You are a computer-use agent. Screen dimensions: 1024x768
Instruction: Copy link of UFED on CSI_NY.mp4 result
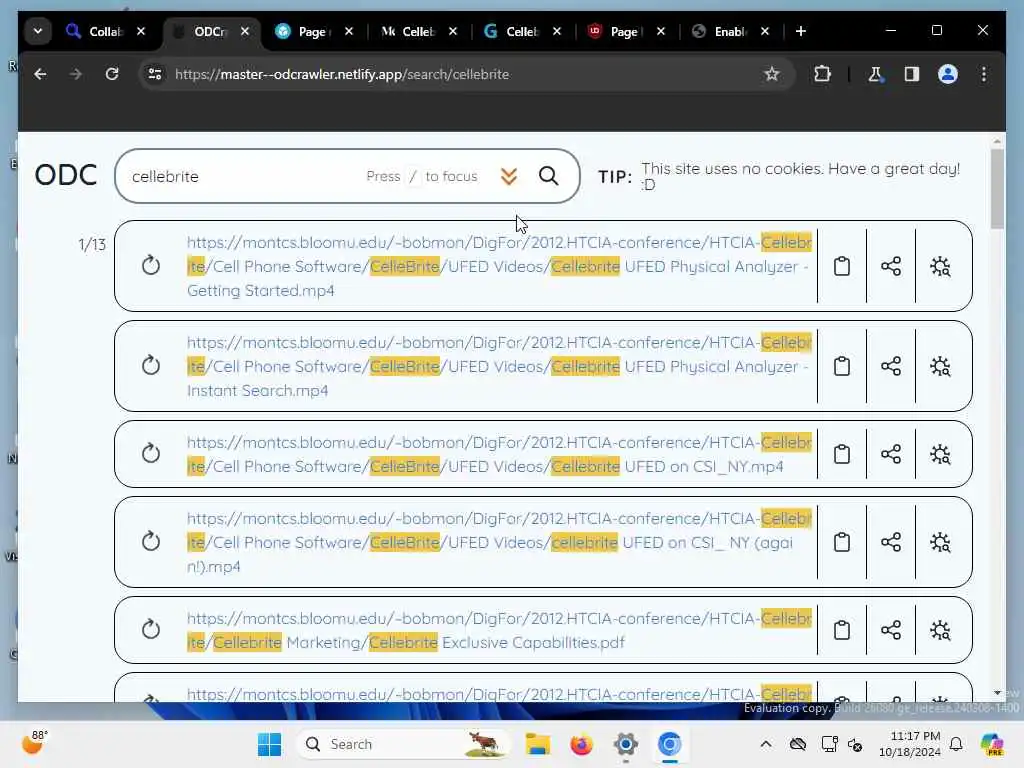click(x=842, y=454)
